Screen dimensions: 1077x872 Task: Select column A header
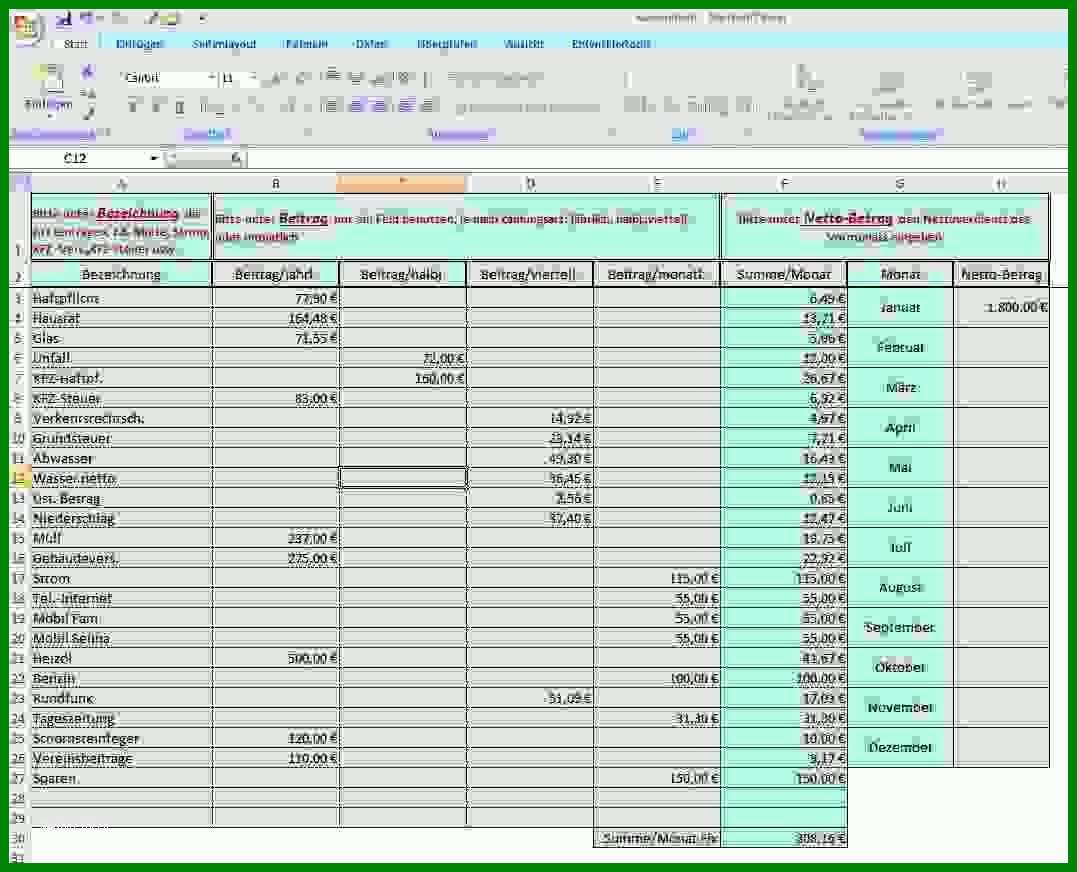pyautogui.click(x=122, y=183)
